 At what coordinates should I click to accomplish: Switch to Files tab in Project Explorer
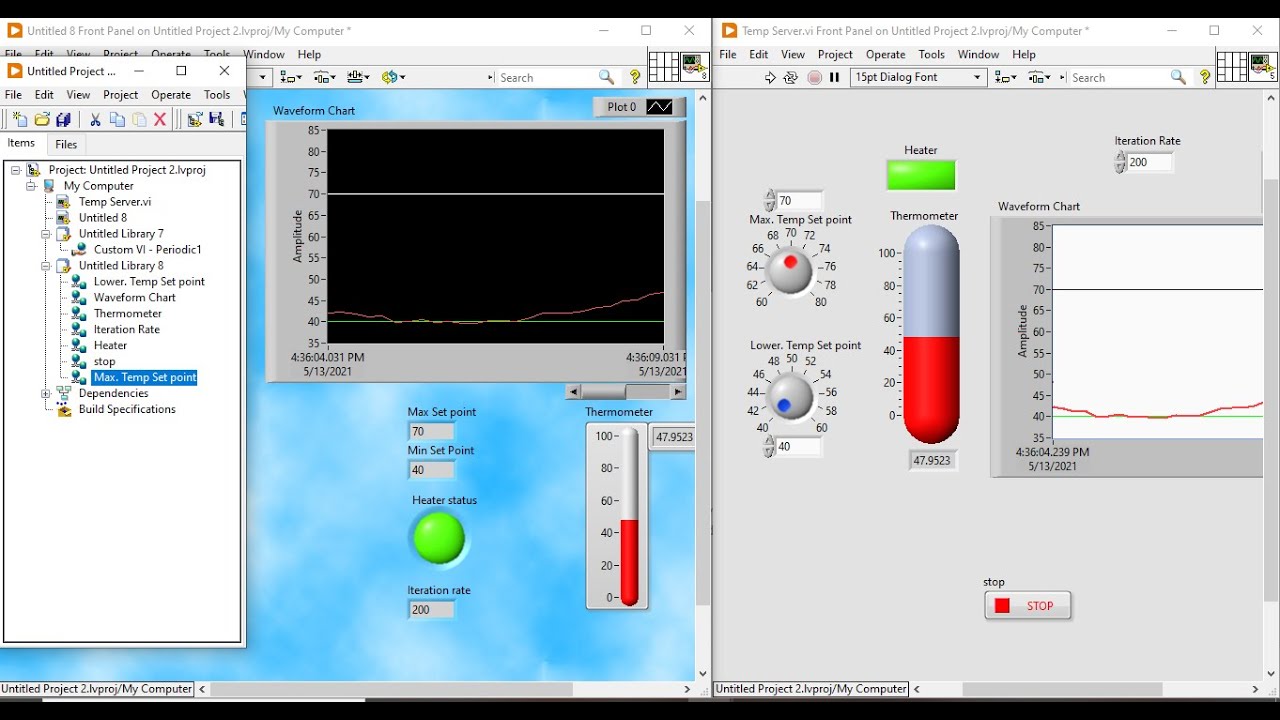tap(66, 144)
